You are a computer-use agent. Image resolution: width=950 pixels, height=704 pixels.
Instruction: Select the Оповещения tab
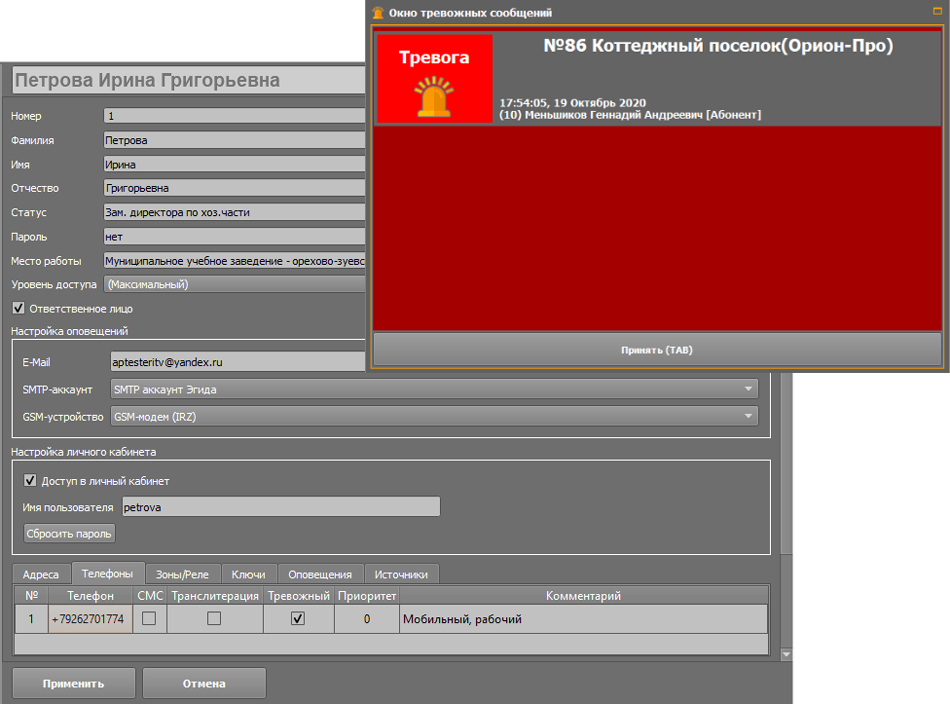click(x=320, y=574)
